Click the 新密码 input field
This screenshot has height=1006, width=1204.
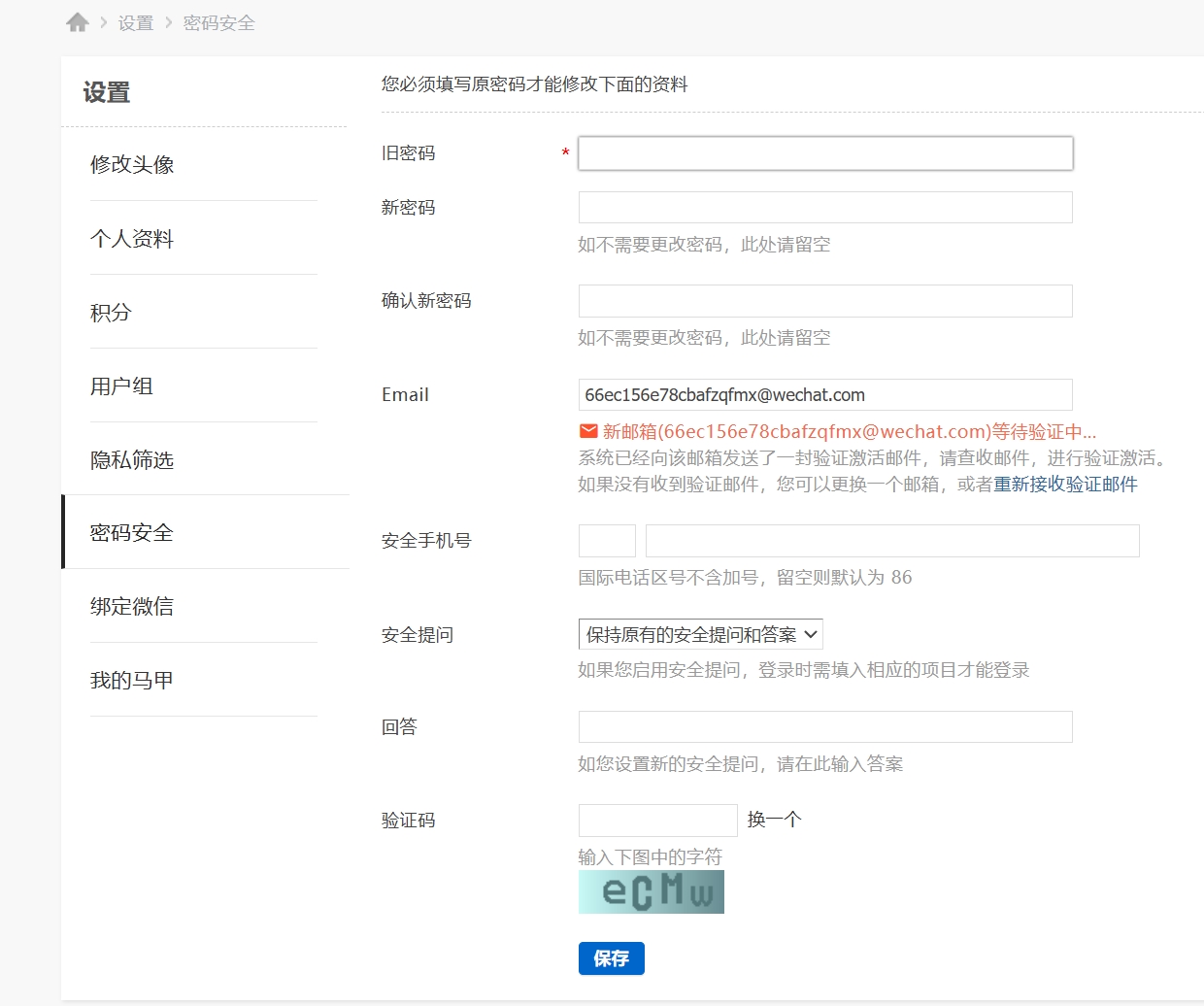pyautogui.click(x=825, y=208)
